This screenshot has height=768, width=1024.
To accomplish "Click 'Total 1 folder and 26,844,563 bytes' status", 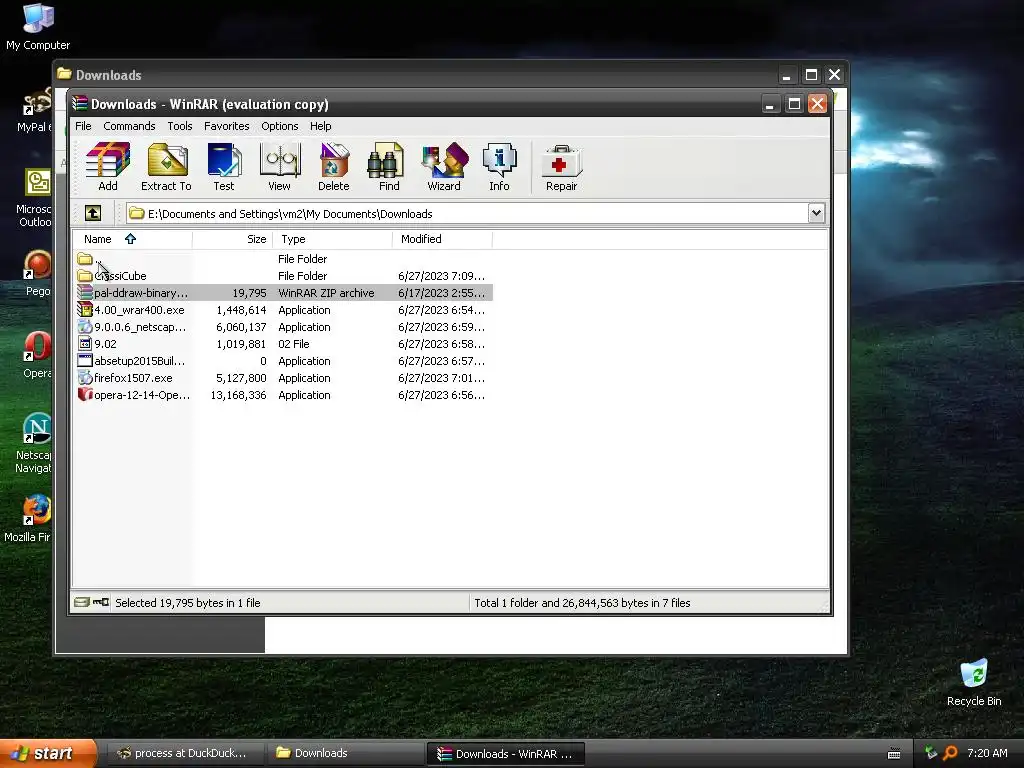I will pos(583,603).
